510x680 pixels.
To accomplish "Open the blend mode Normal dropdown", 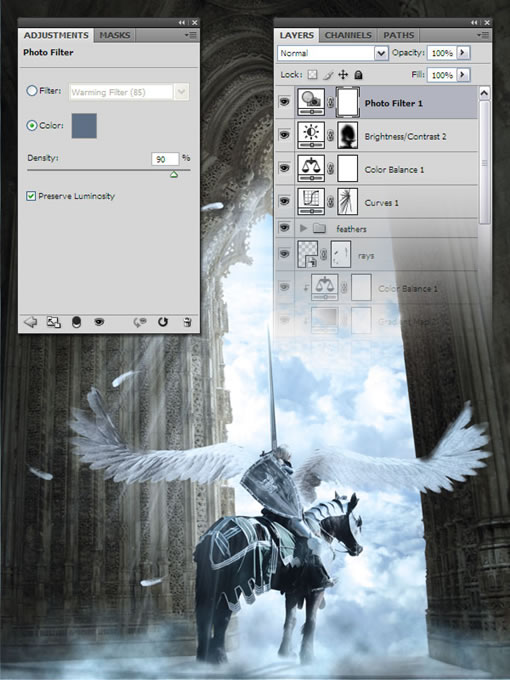I will point(333,53).
